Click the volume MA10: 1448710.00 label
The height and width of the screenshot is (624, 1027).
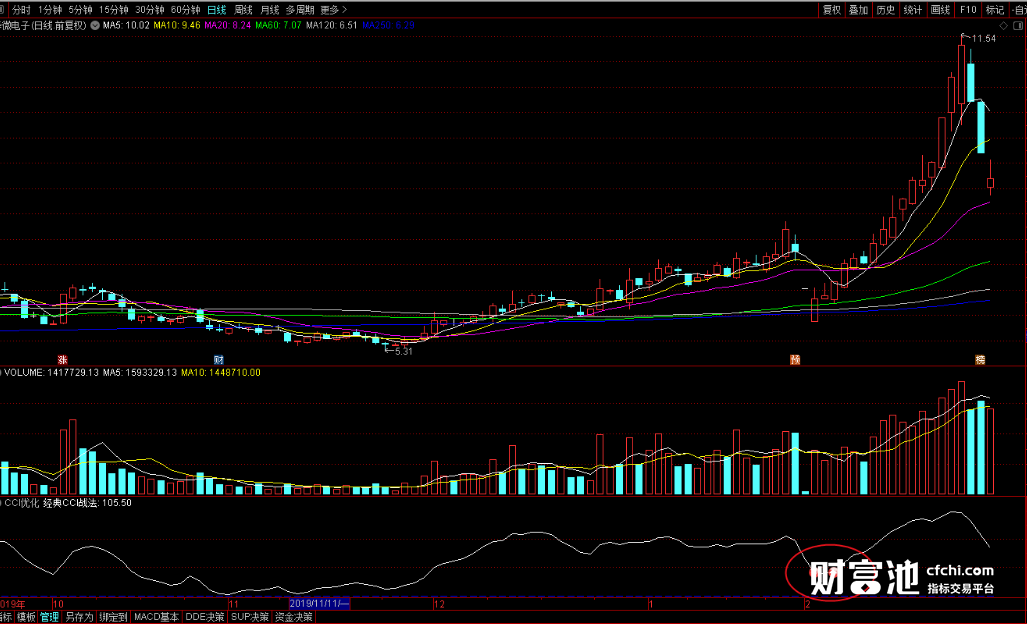pos(221,373)
